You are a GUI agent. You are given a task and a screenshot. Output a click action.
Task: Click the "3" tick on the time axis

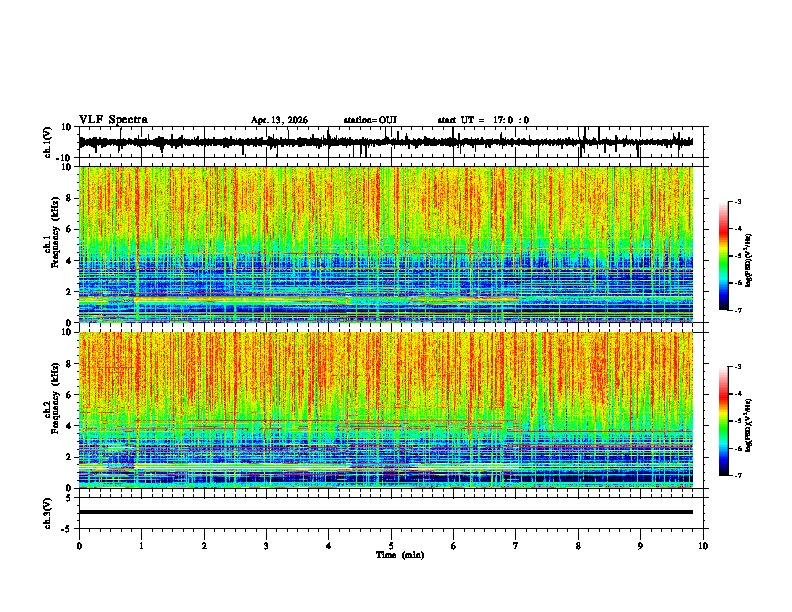coord(266,546)
